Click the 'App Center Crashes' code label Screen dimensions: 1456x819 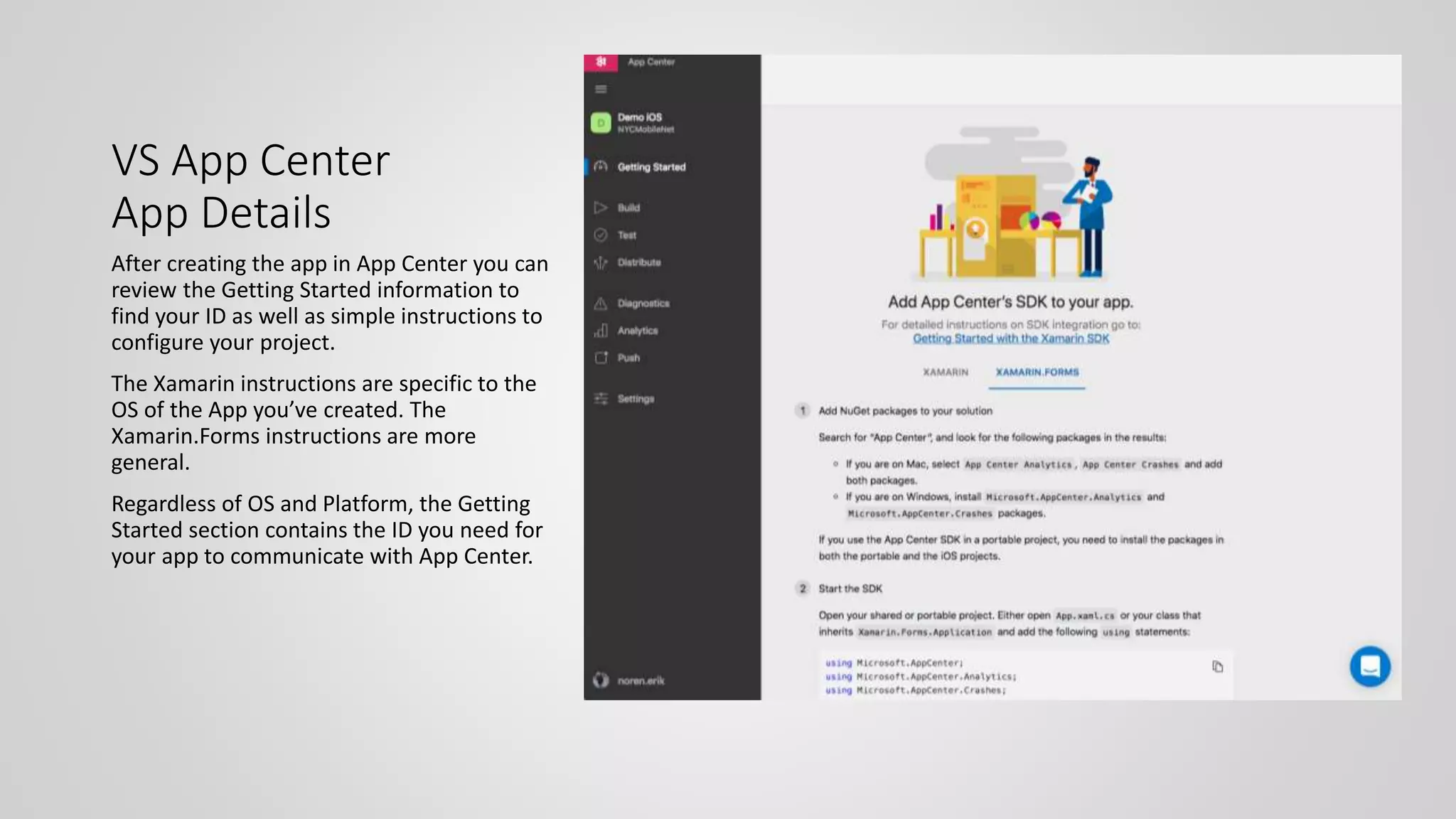pyautogui.click(x=1130, y=464)
